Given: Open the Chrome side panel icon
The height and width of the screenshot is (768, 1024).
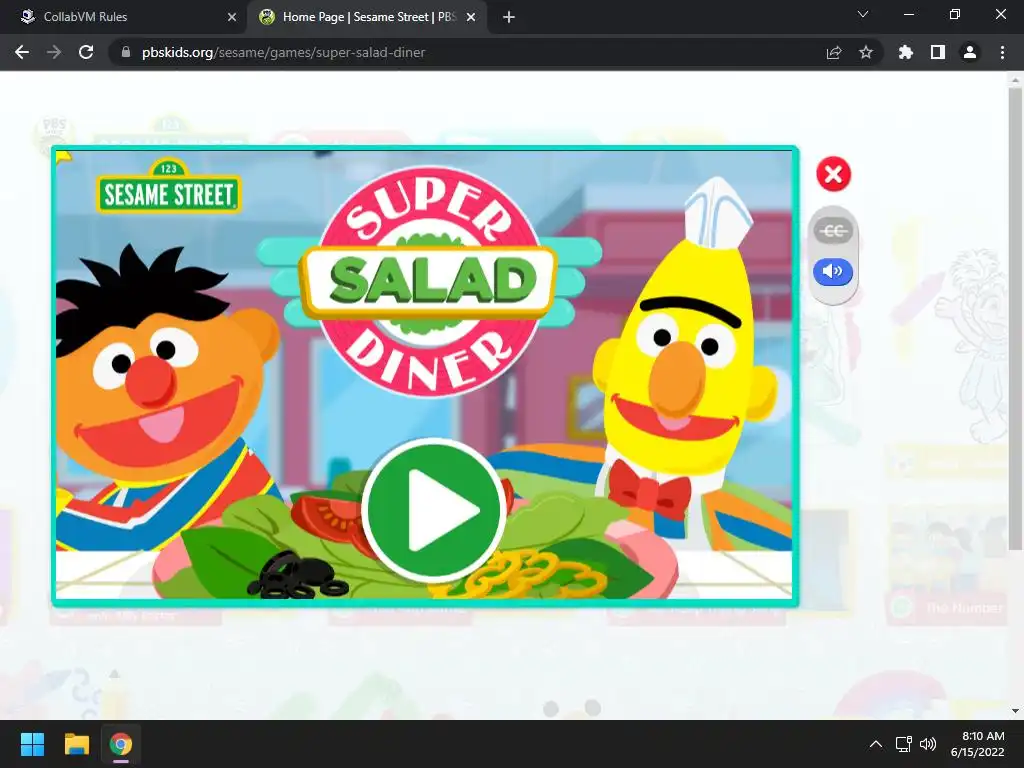Looking at the screenshot, I should (x=938, y=52).
